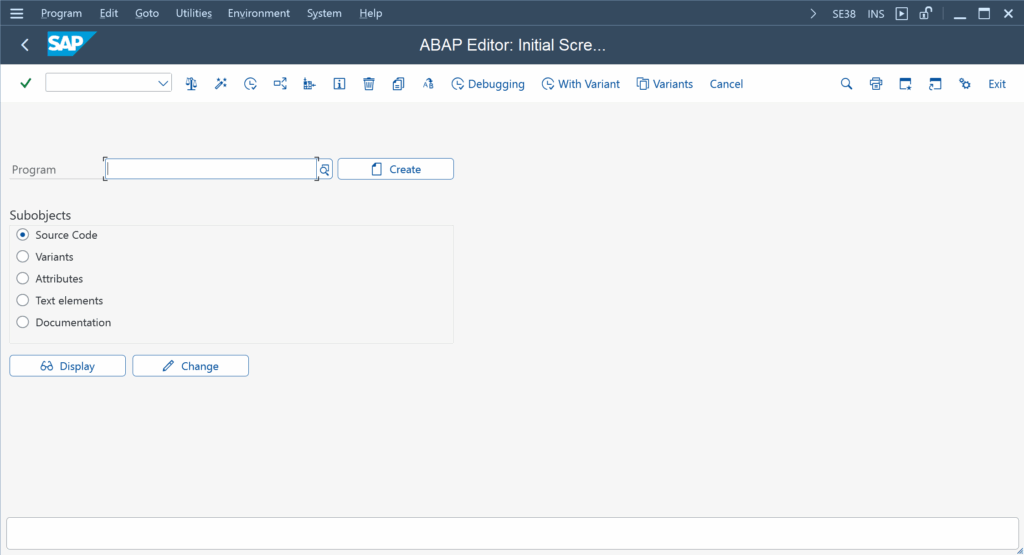Click the INS insert mode indicator
Viewport: 1024px width, 555px height.
click(x=876, y=14)
